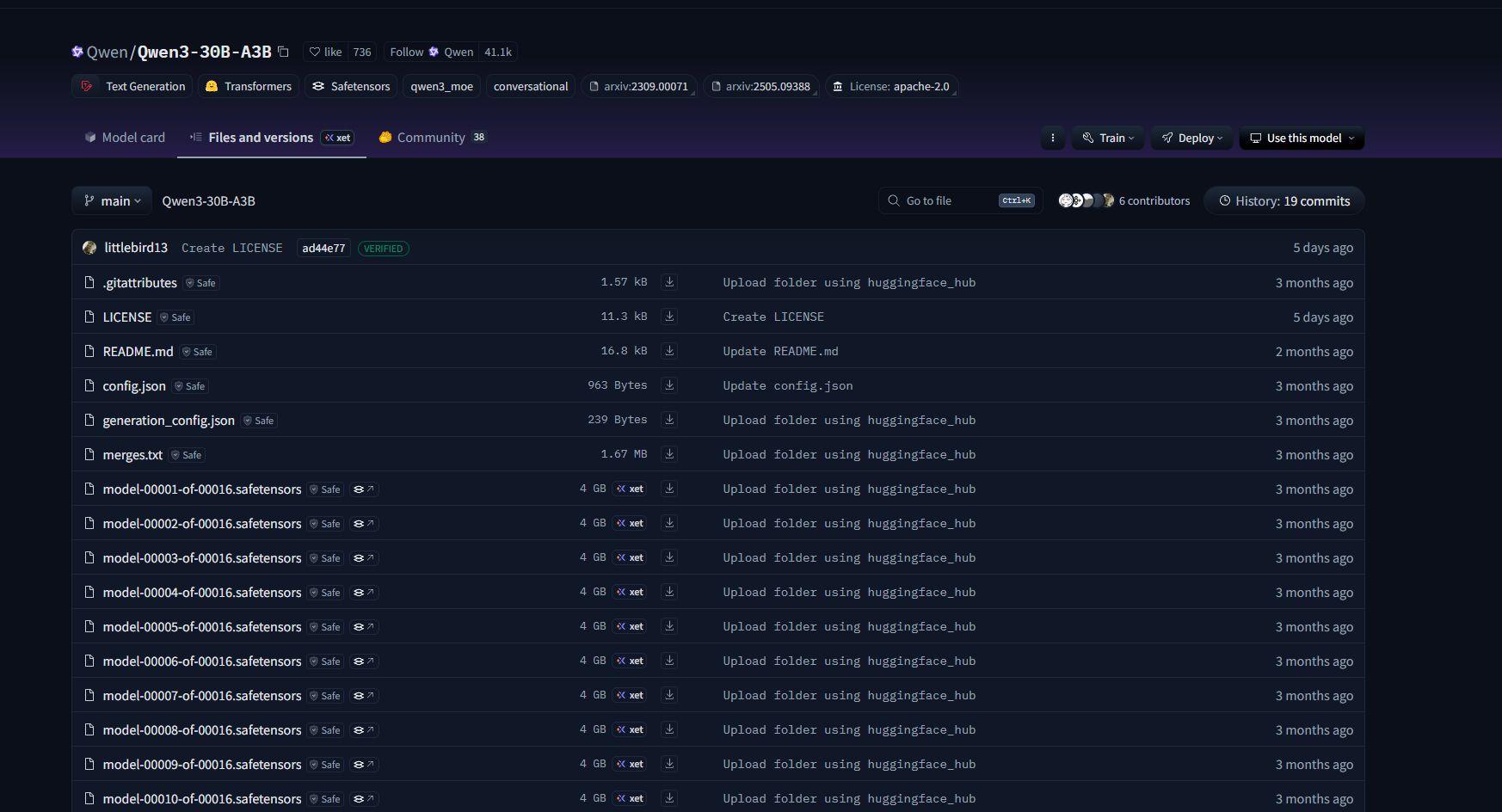The image size is (1502, 812).
Task: Download model-00003-of-00016.safetensors
Action: point(669,557)
